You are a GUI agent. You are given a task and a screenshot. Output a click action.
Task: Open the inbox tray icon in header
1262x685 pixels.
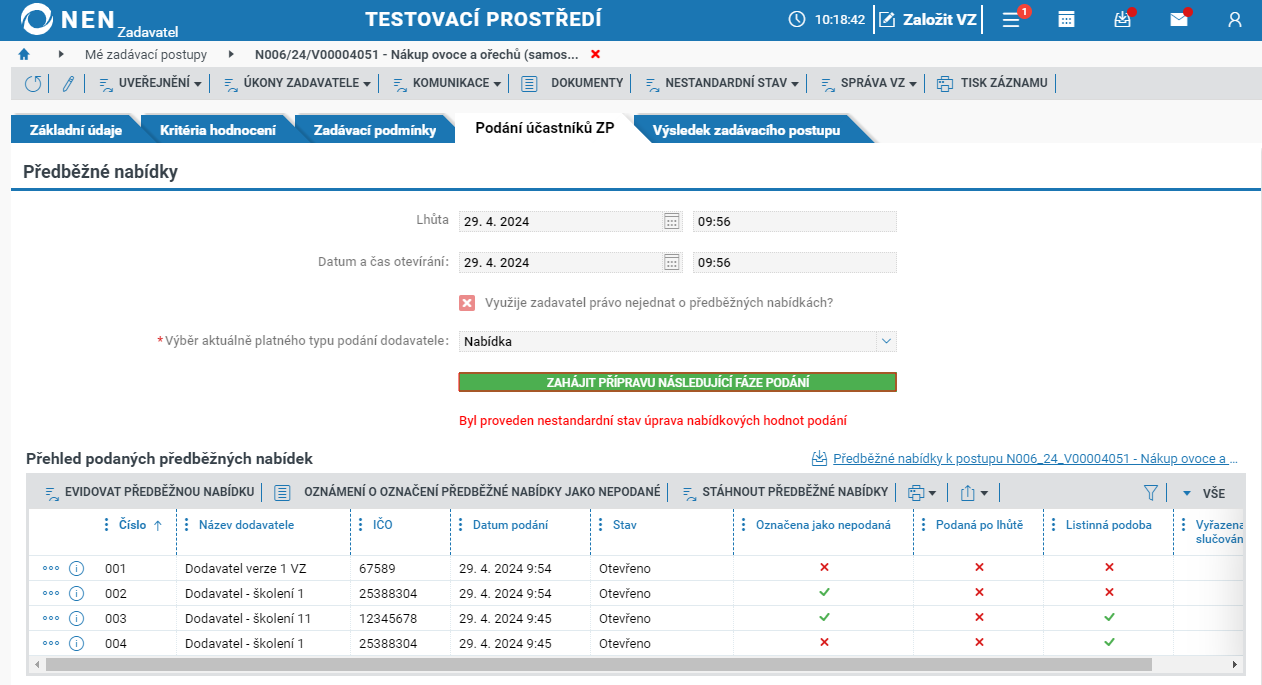point(1122,19)
